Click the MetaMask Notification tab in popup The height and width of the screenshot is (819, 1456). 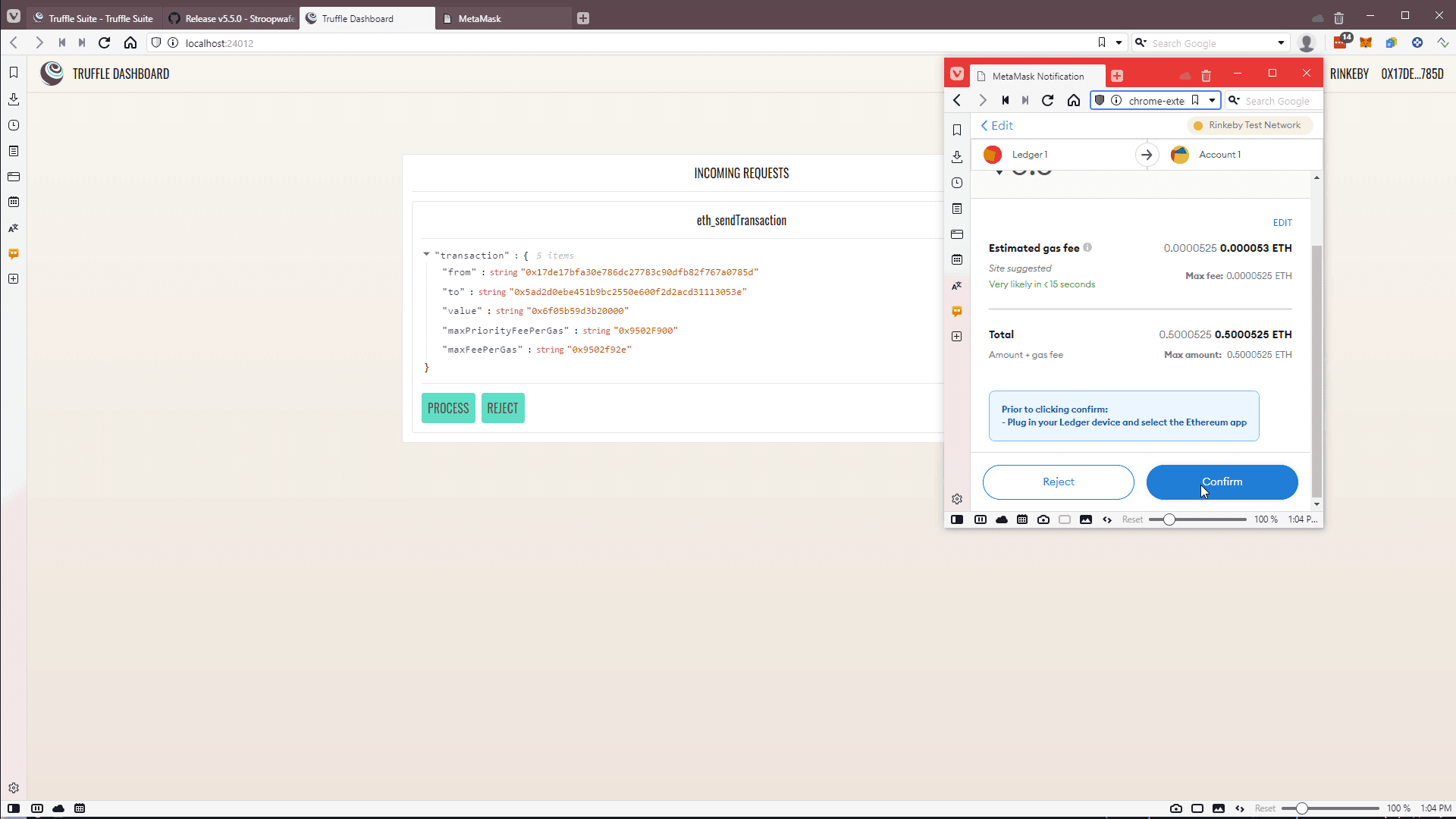click(1037, 76)
